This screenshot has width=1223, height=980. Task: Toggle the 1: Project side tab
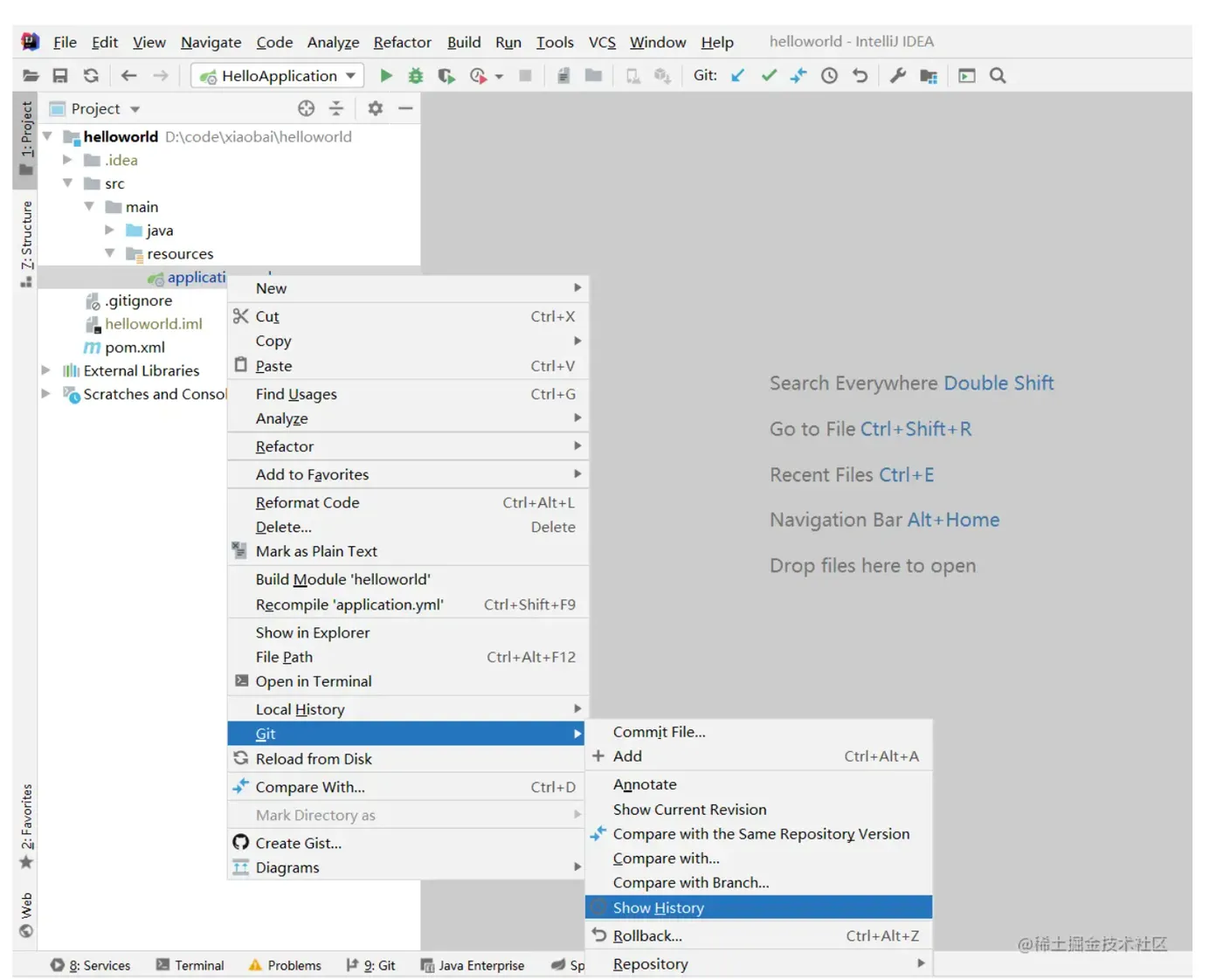point(26,139)
